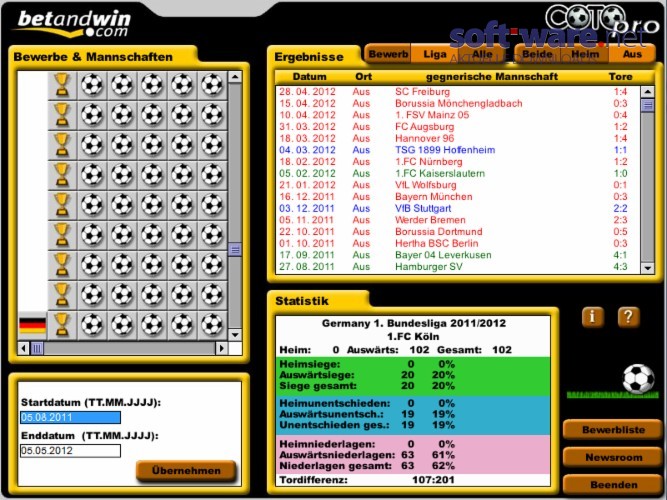
Task: Click the results list scrollbar thumb
Action: (647, 105)
